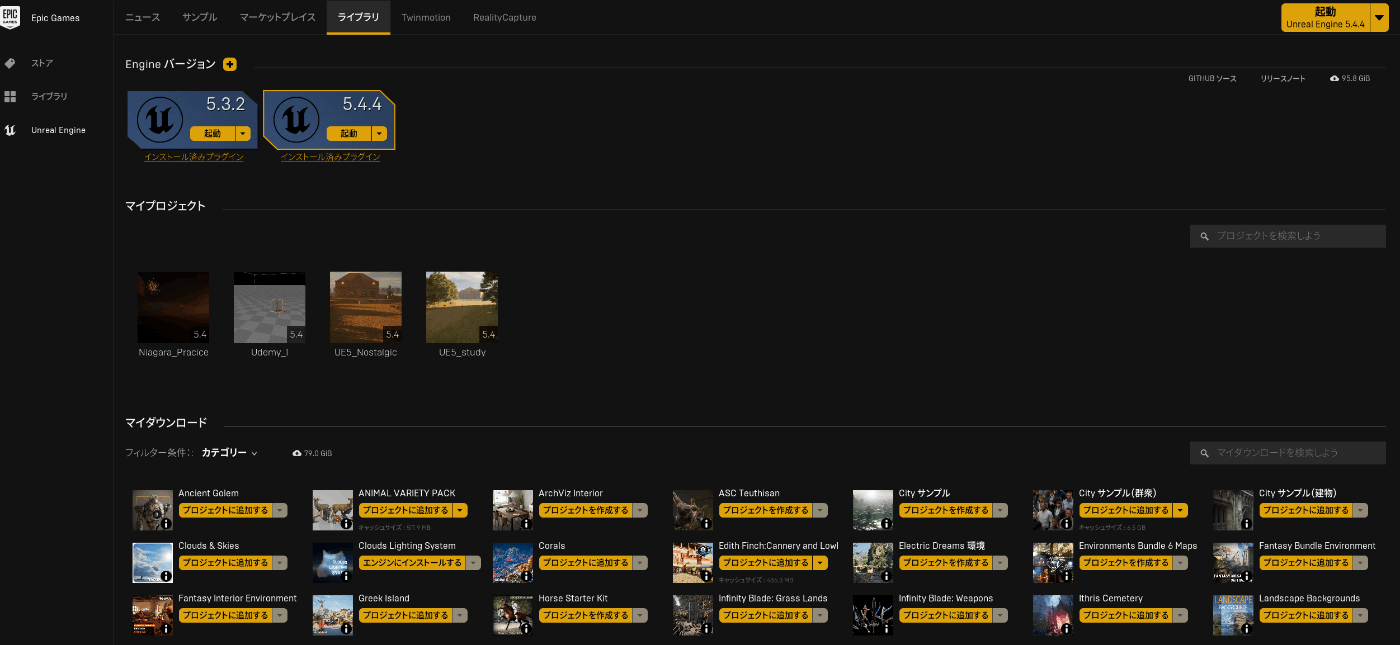Viewport: 1400px width, 645px height.
Task: Show info for Horse Starter Kit
Action: 526,629
